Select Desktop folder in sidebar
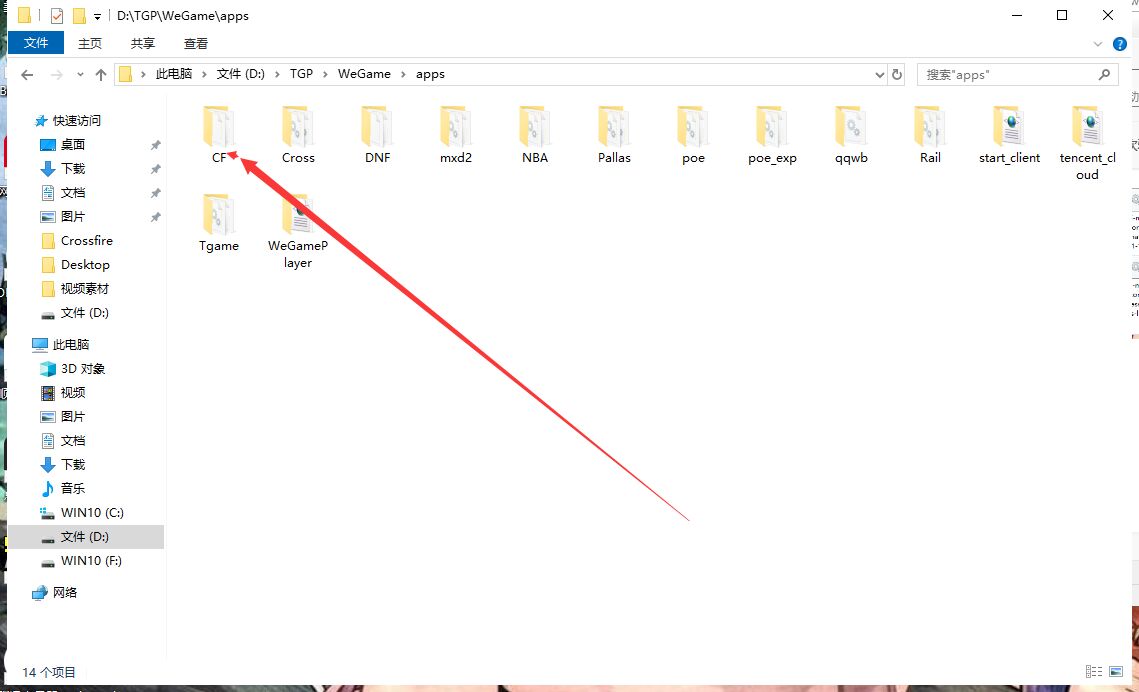Viewport: 1139px width, 692px height. click(85, 264)
